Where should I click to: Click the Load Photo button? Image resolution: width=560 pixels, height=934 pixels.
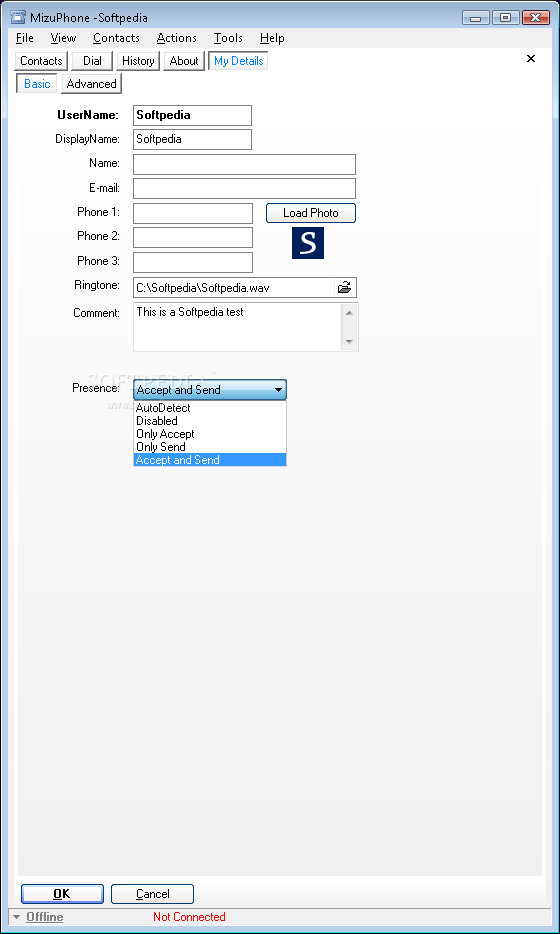point(311,213)
